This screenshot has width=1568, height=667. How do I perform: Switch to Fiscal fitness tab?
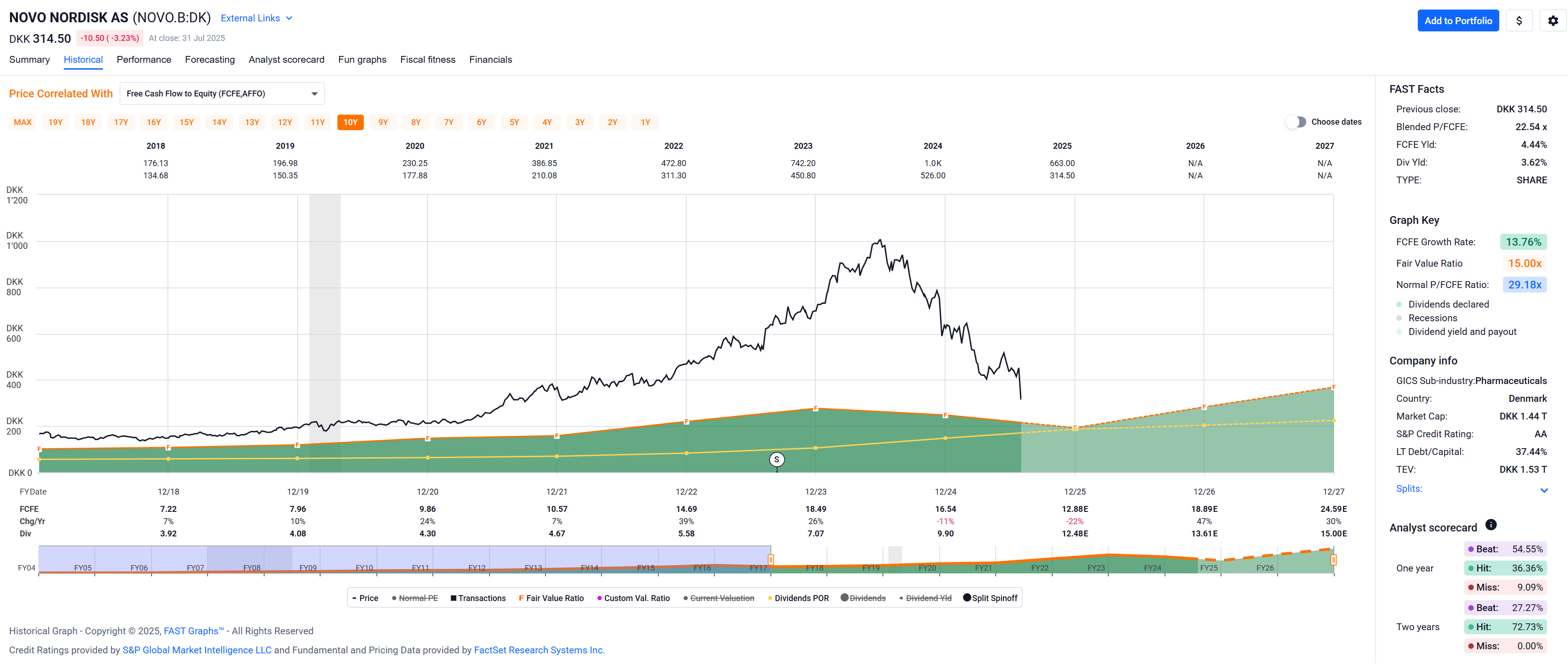pyautogui.click(x=428, y=60)
